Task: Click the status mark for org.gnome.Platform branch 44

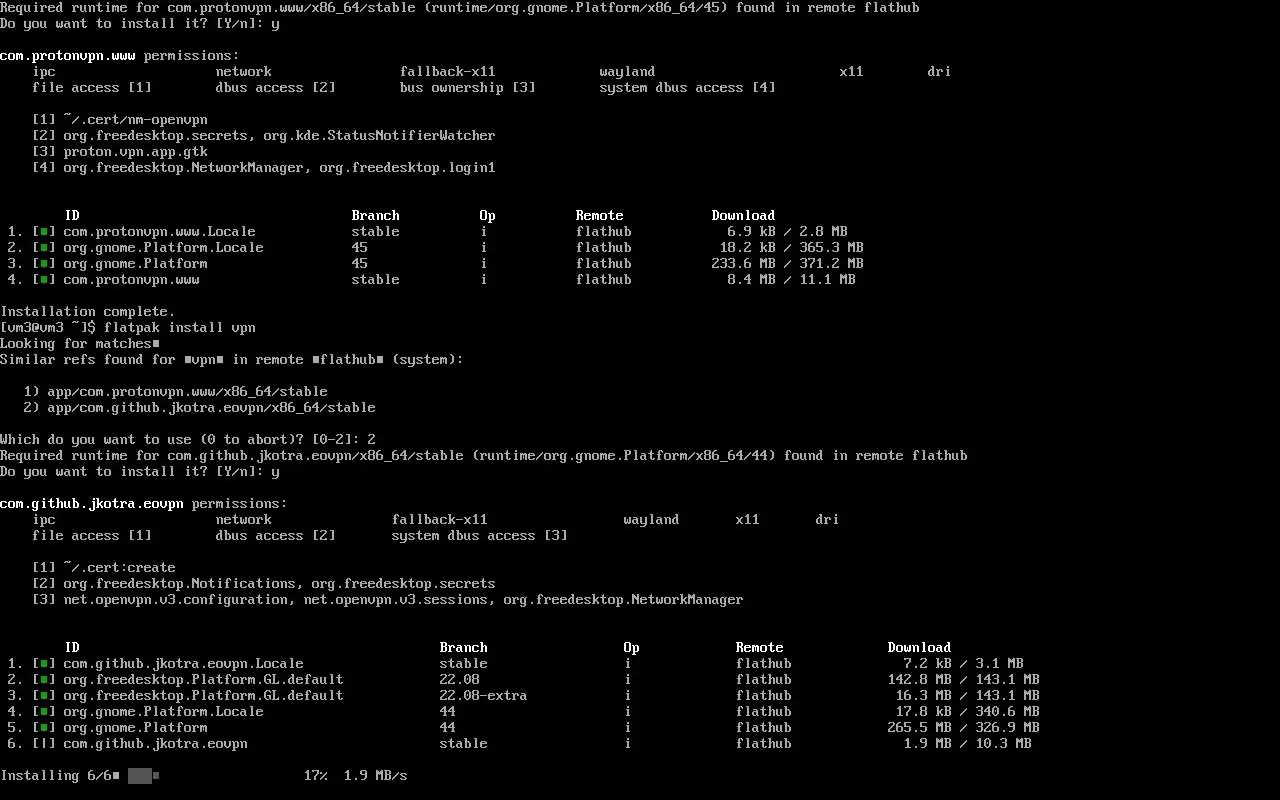Action: [44, 728]
